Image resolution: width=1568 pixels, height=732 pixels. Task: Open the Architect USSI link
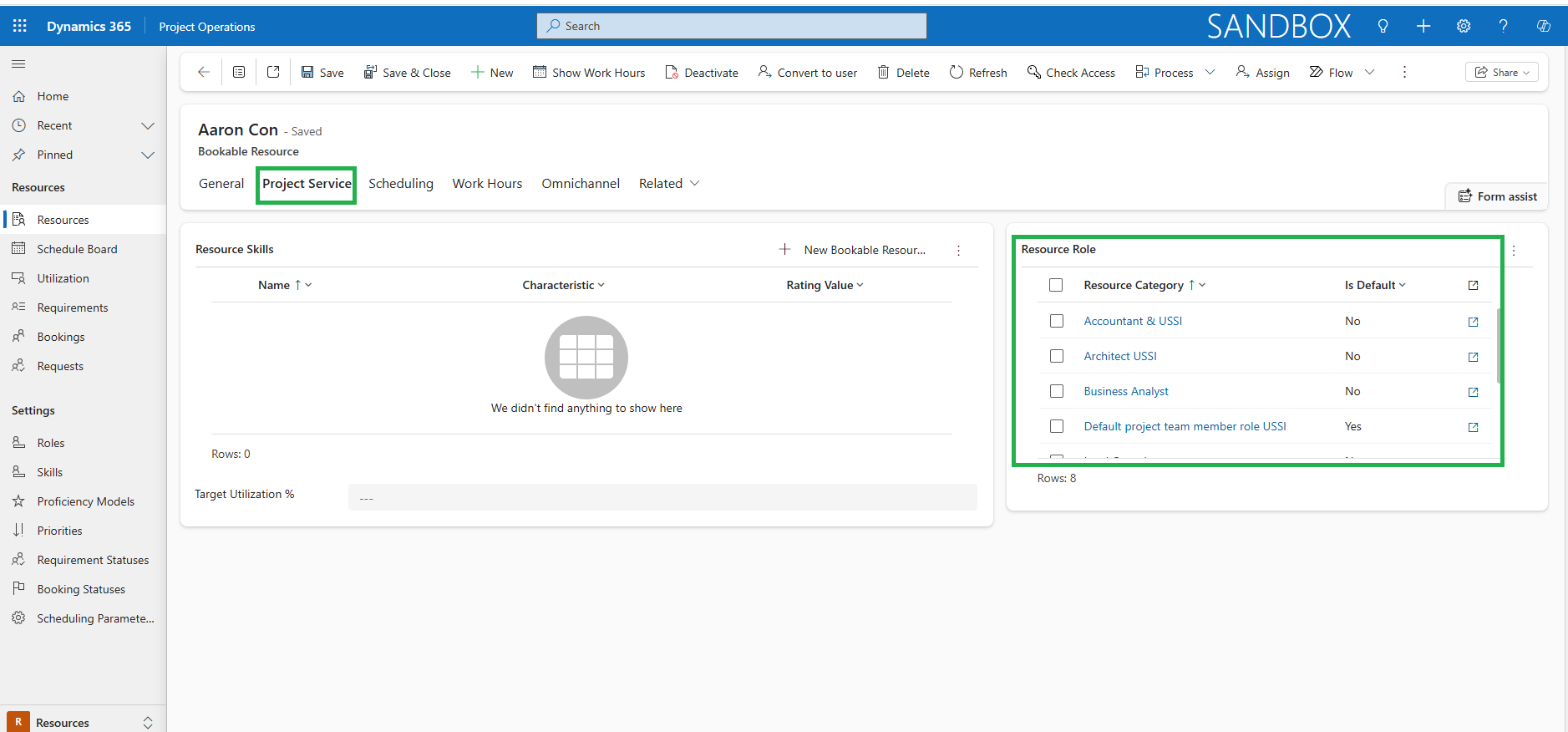pyautogui.click(x=1119, y=356)
